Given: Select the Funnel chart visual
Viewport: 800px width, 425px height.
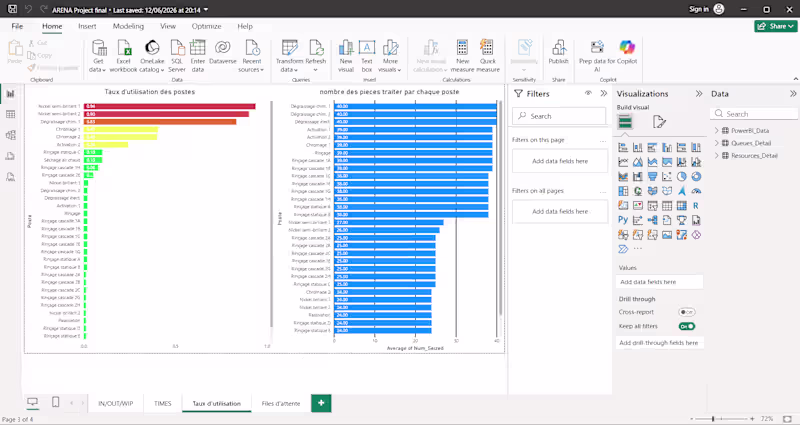Looking at the screenshot, I should tap(652, 177).
